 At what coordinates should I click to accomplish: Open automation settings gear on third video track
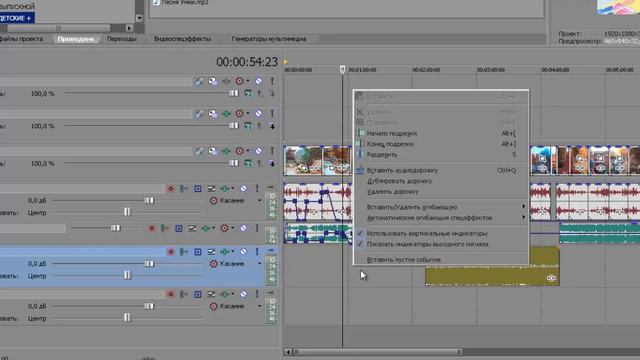pos(240,151)
